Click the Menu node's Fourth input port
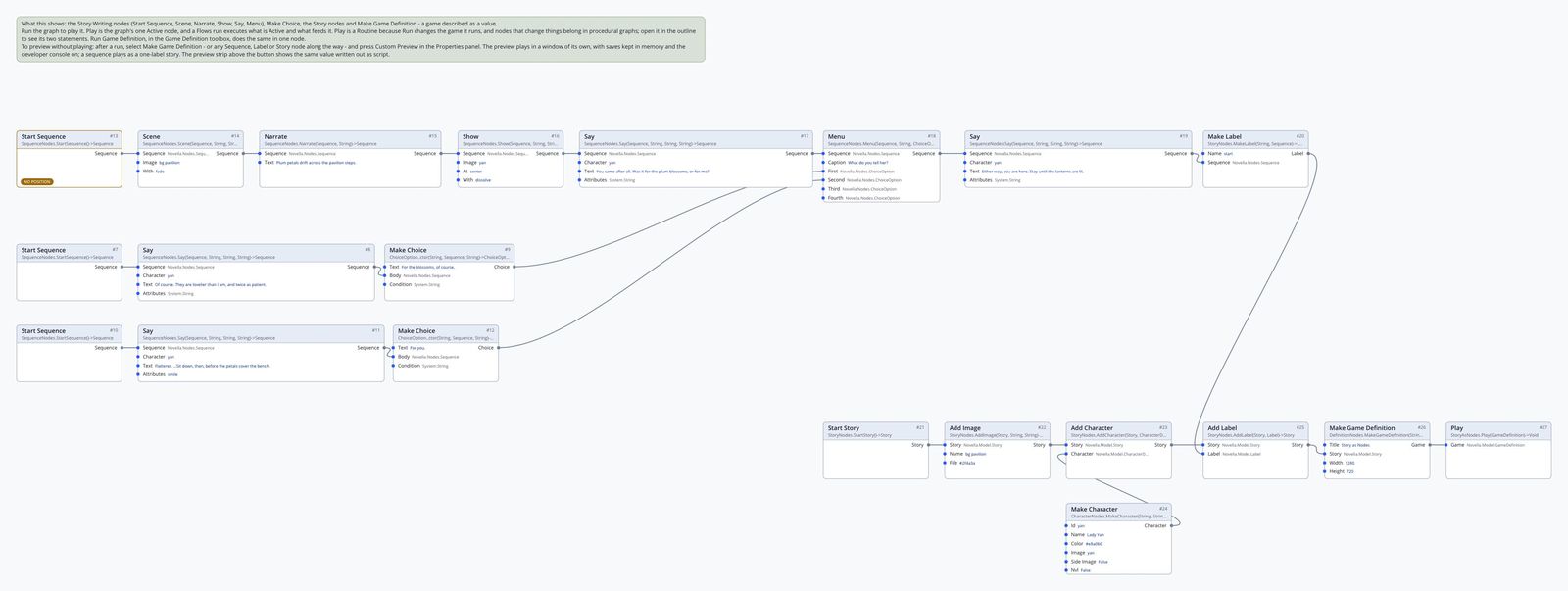The height and width of the screenshot is (591, 1568). (824, 198)
